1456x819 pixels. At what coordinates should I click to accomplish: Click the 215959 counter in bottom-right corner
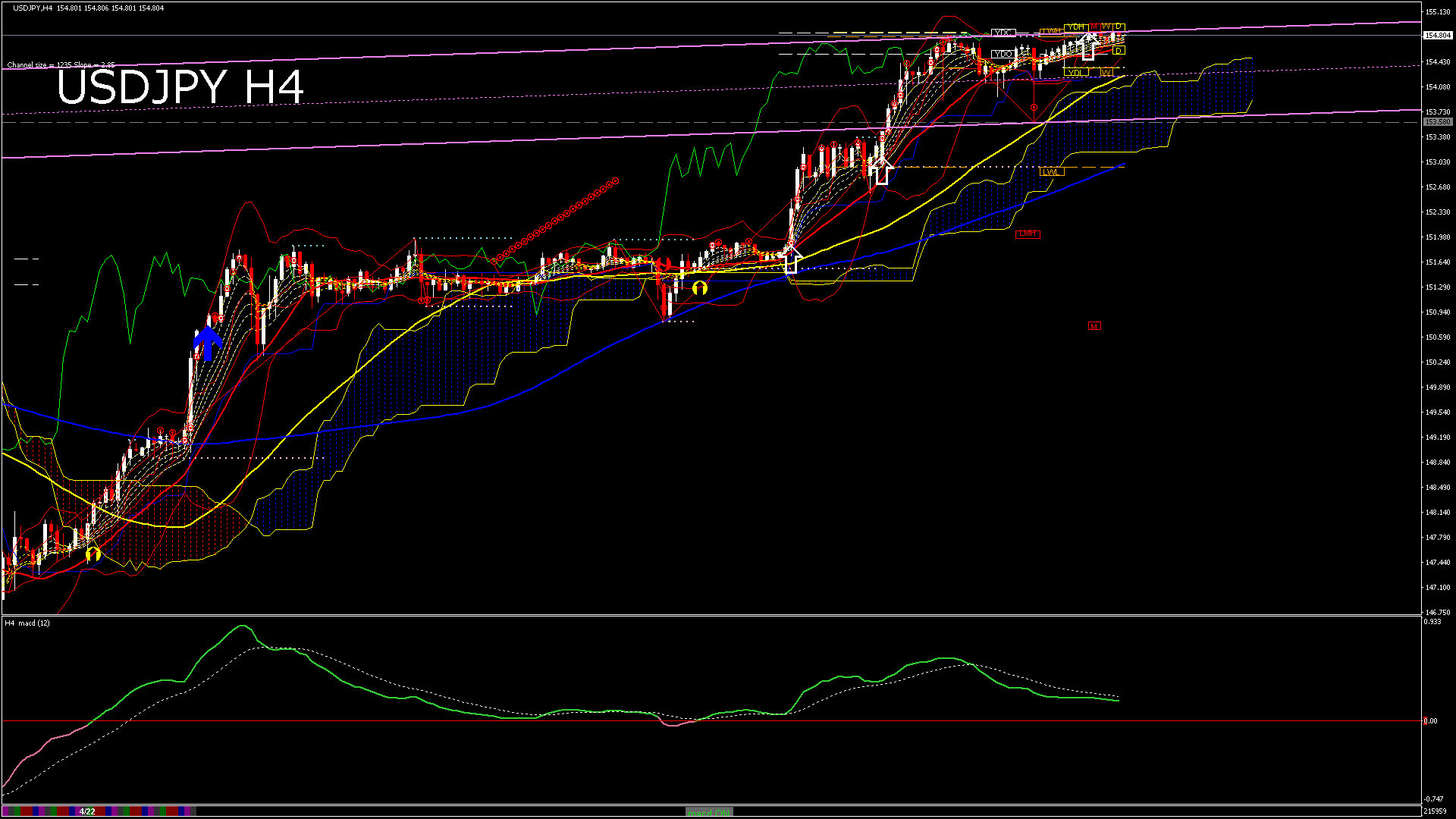1436,811
